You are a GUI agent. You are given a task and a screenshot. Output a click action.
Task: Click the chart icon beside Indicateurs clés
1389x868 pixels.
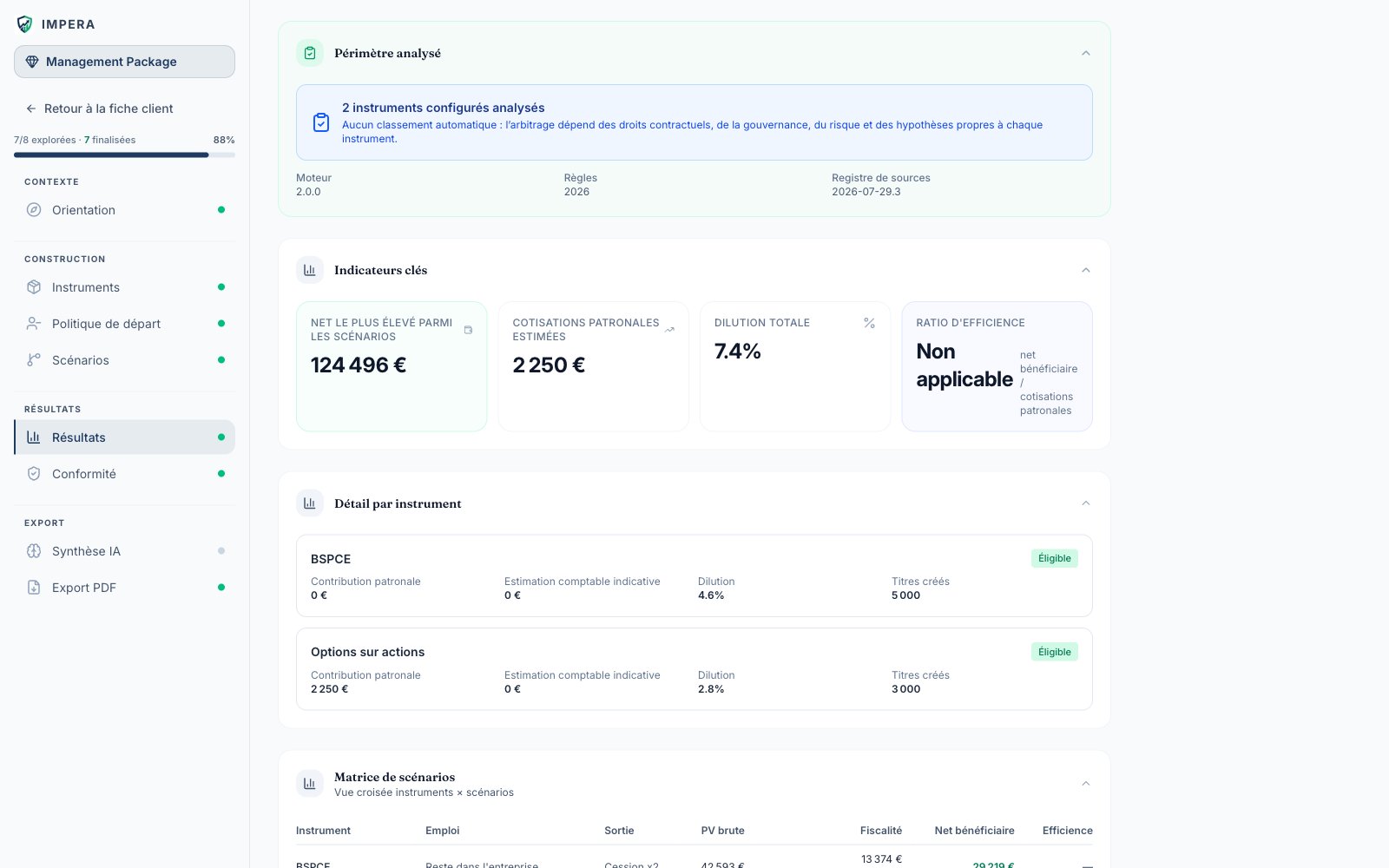(310, 270)
